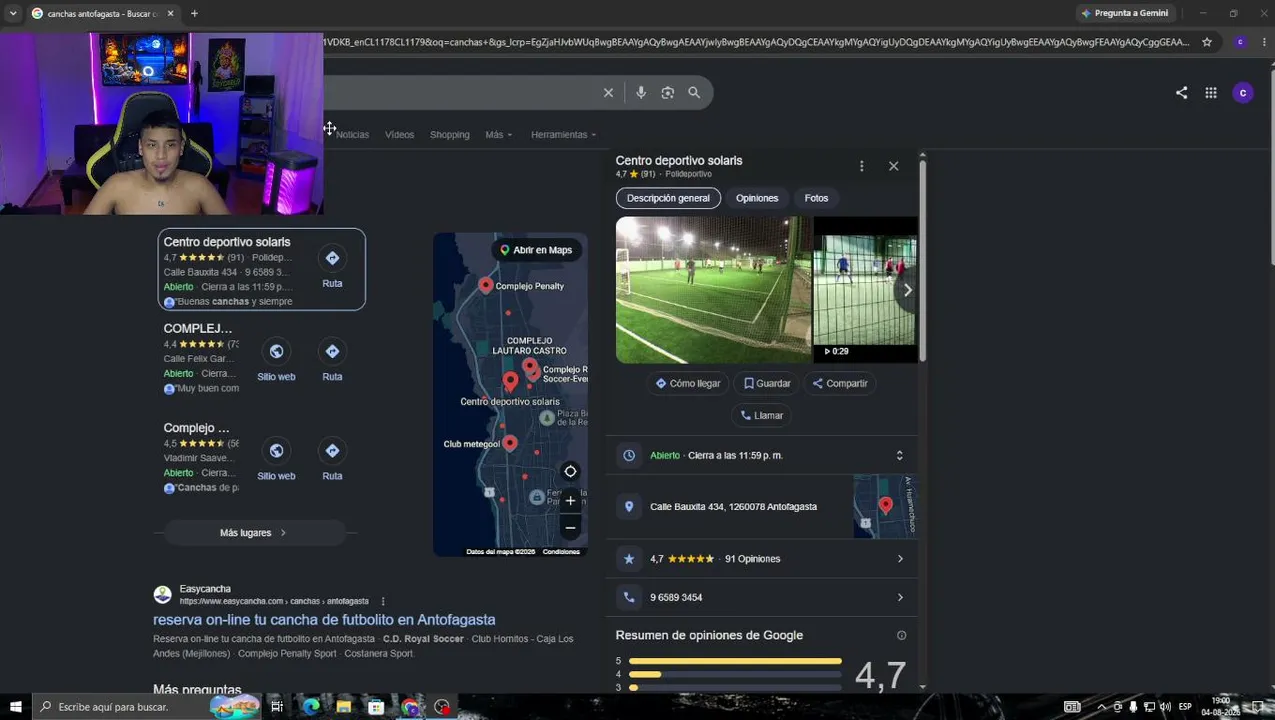Bookmark this page with the star icon
Viewport: 1275px width, 720px height.
[1207, 42]
